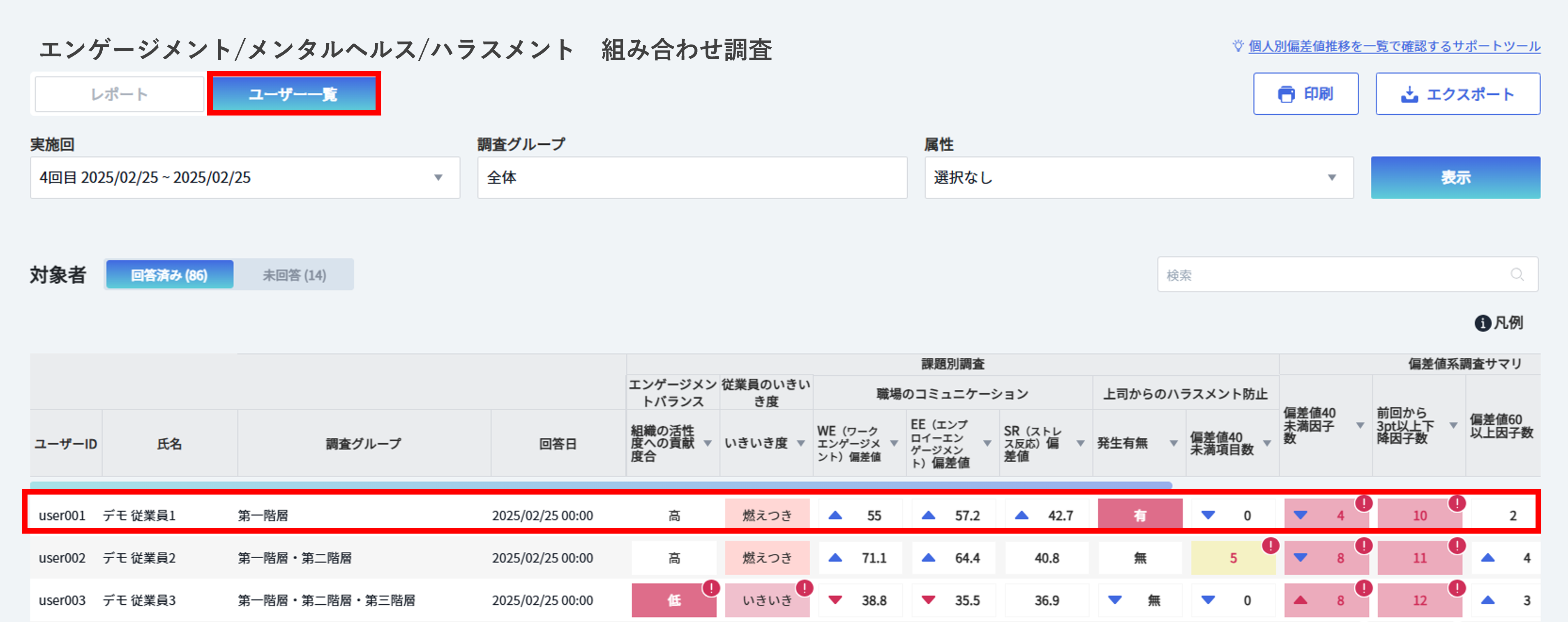
Task: Click alert badge on user002 value 11 cell
Action: point(1457,545)
